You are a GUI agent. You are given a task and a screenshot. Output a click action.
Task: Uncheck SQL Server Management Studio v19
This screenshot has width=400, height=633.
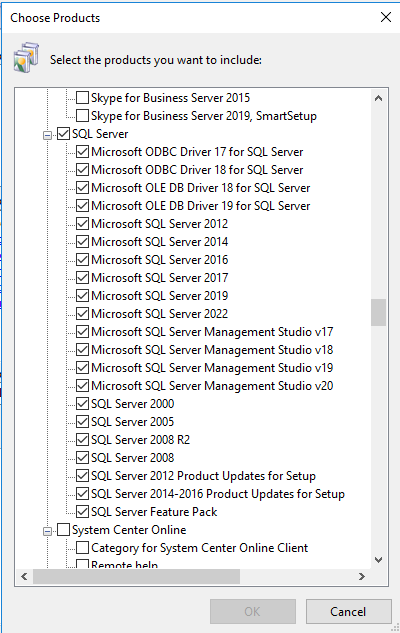pos(82,368)
